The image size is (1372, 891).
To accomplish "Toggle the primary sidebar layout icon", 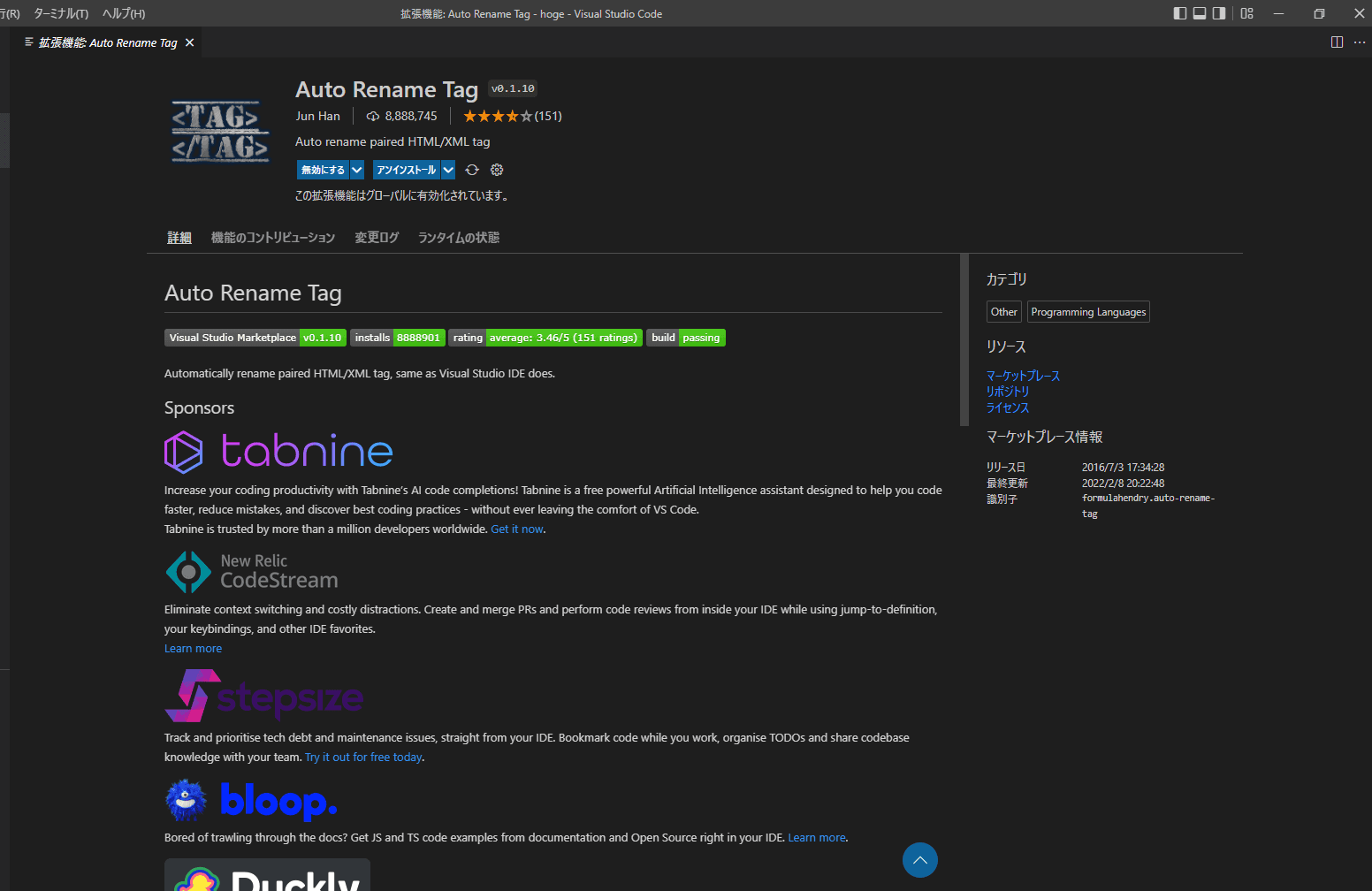I will pyautogui.click(x=1180, y=13).
